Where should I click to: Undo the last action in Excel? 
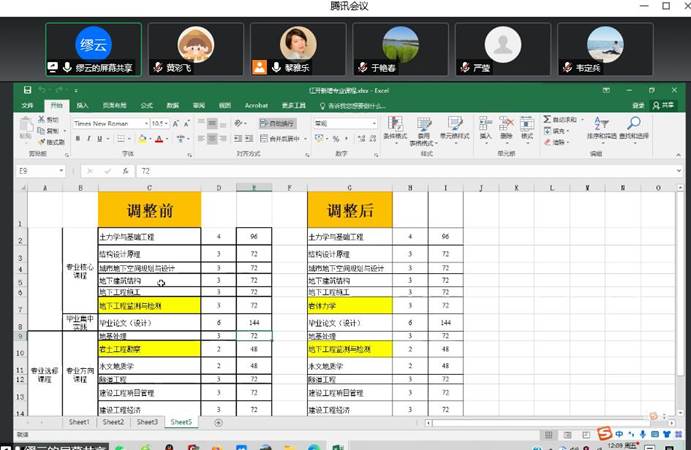tap(42, 90)
